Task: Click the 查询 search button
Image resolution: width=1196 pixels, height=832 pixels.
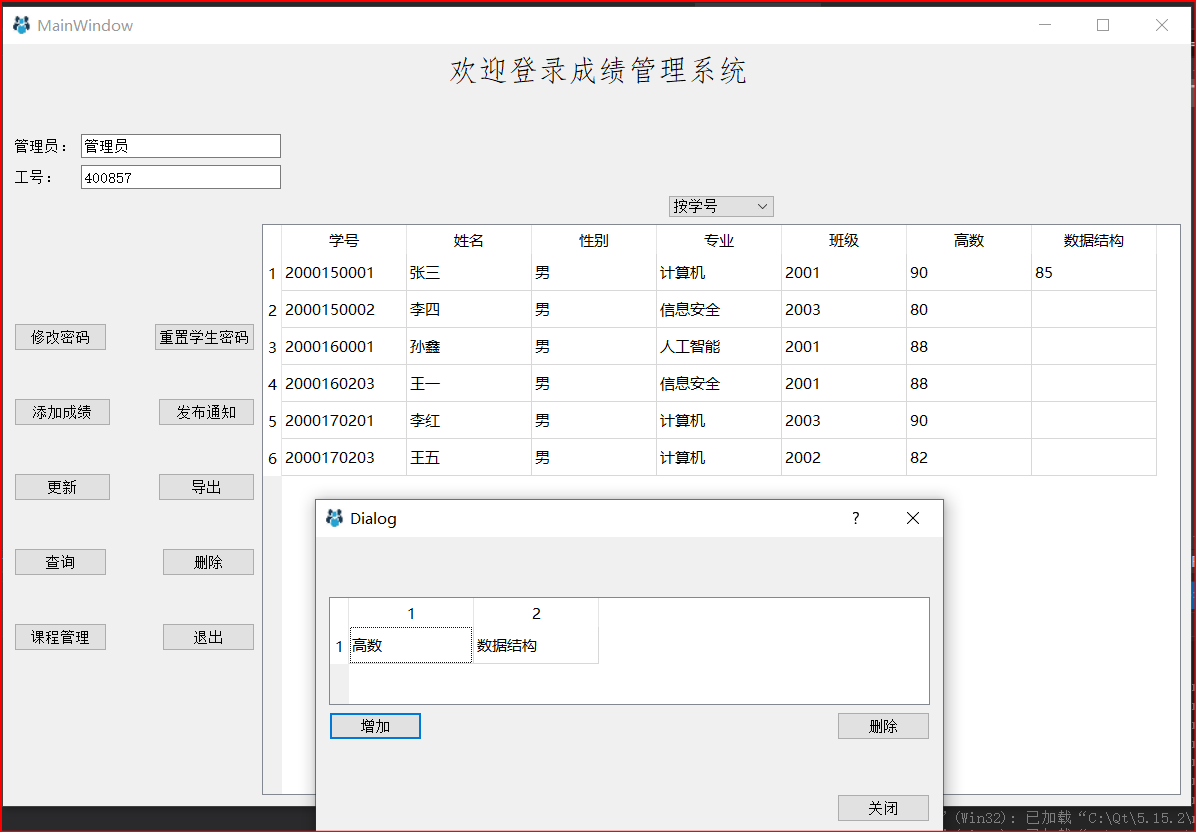Action: click(x=60, y=561)
